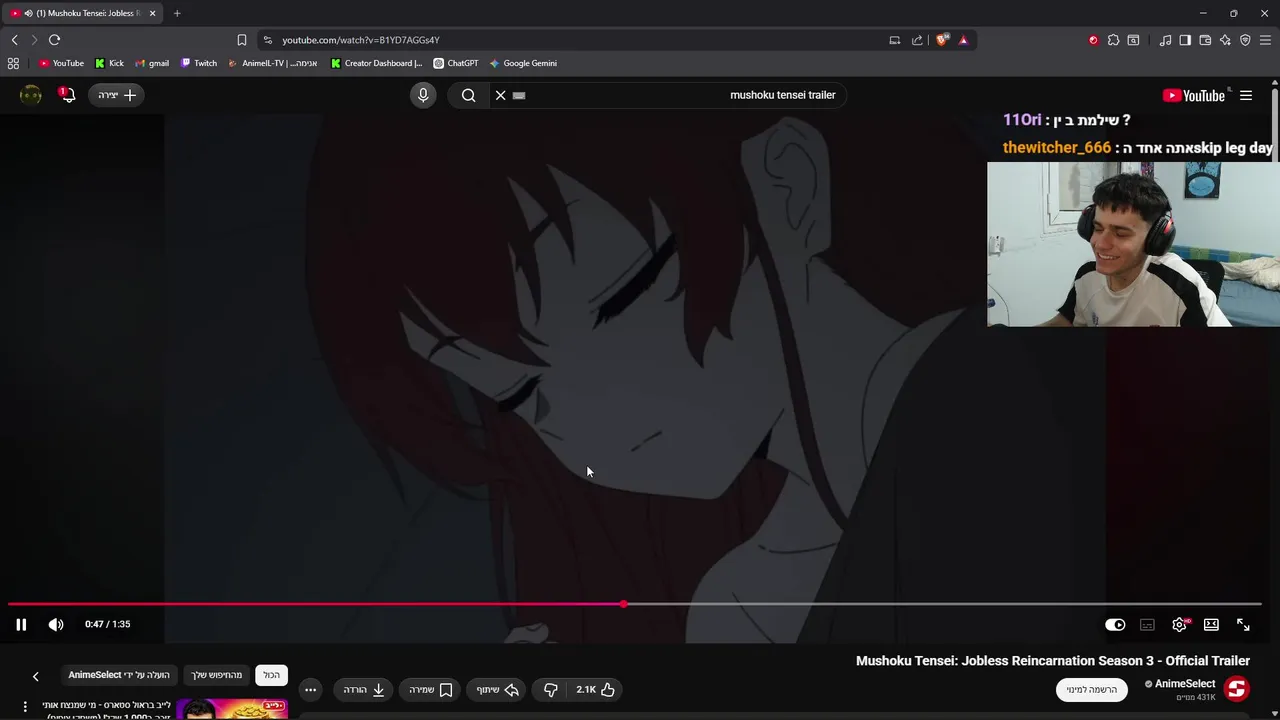Viewport: 1280px width, 720px height.
Task: Open the YouTube hamburger guide menu
Action: coord(1246,95)
